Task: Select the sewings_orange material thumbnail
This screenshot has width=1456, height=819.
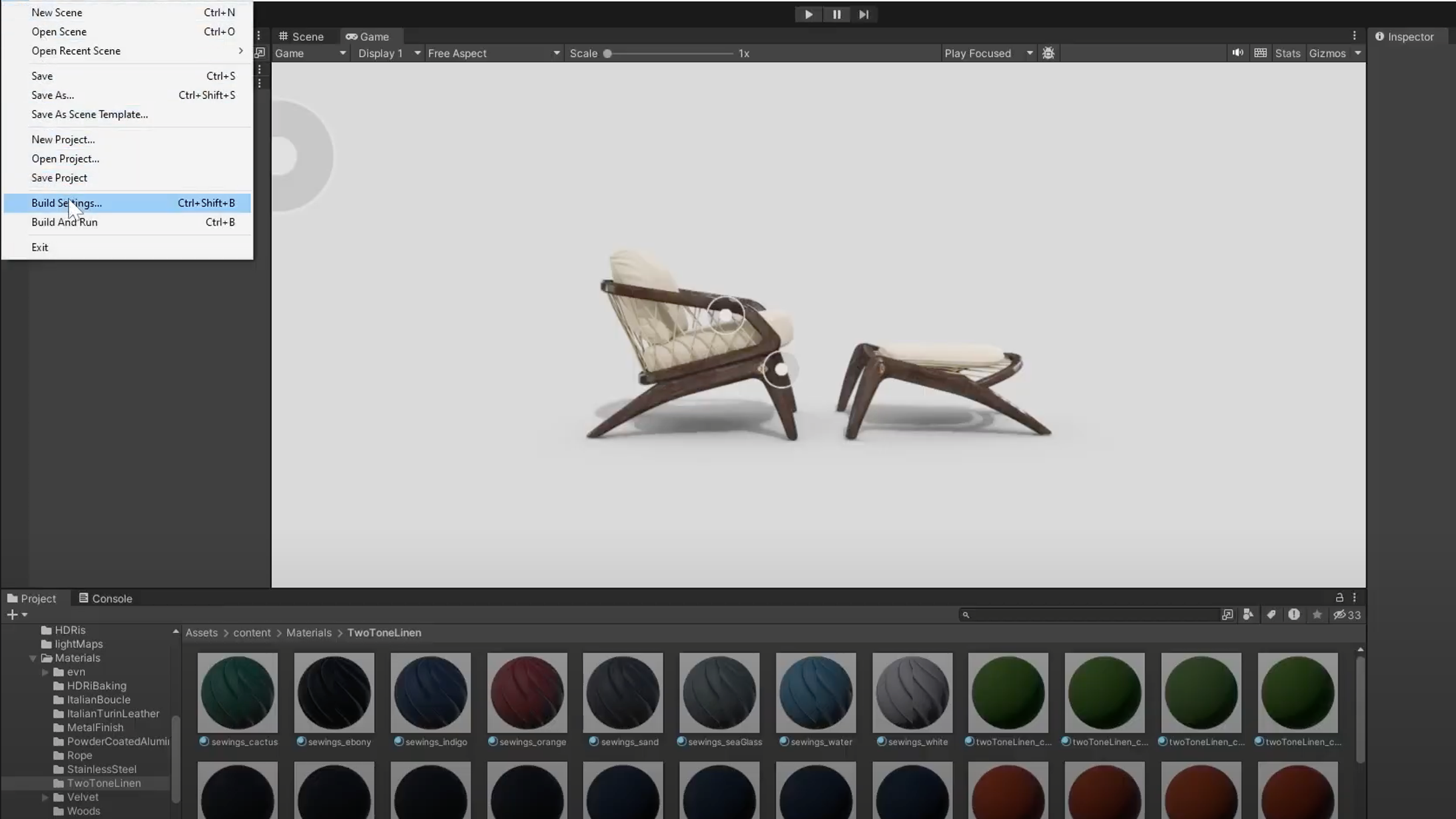Action: coord(527,693)
